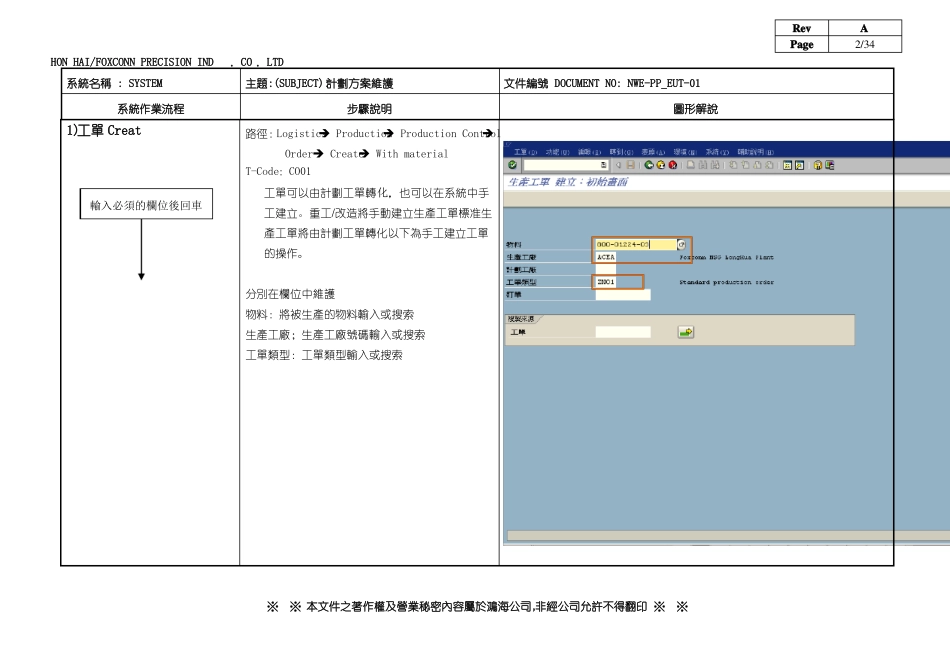Image resolution: width=950 pixels, height=672 pixels.
Task: Click the green copy arrow button beside 工單 field
Action: (686, 332)
